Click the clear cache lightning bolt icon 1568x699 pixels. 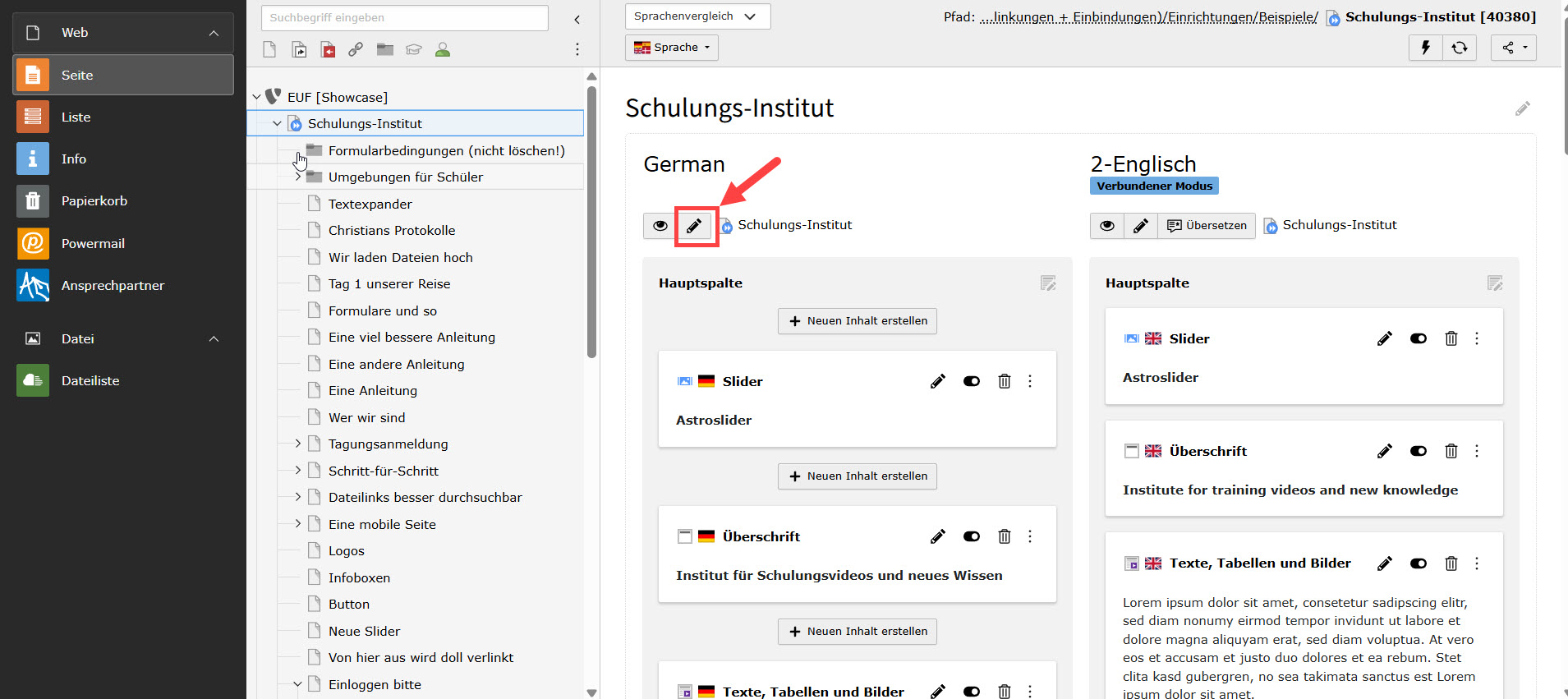point(1426,48)
